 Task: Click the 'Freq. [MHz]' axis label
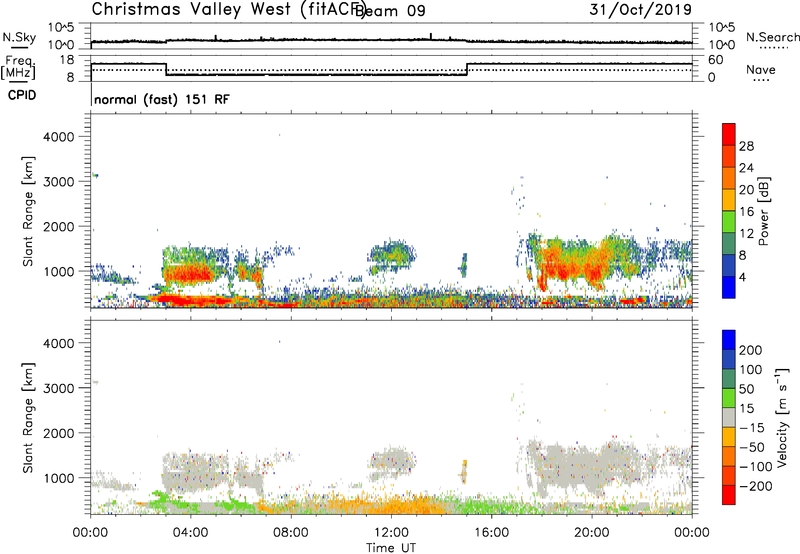tap(18, 67)
